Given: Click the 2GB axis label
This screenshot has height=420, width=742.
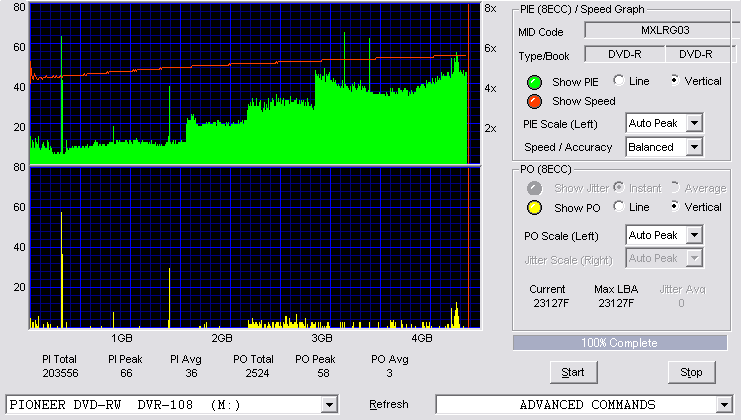Looking at the screenshot, I should coord(221,339).
